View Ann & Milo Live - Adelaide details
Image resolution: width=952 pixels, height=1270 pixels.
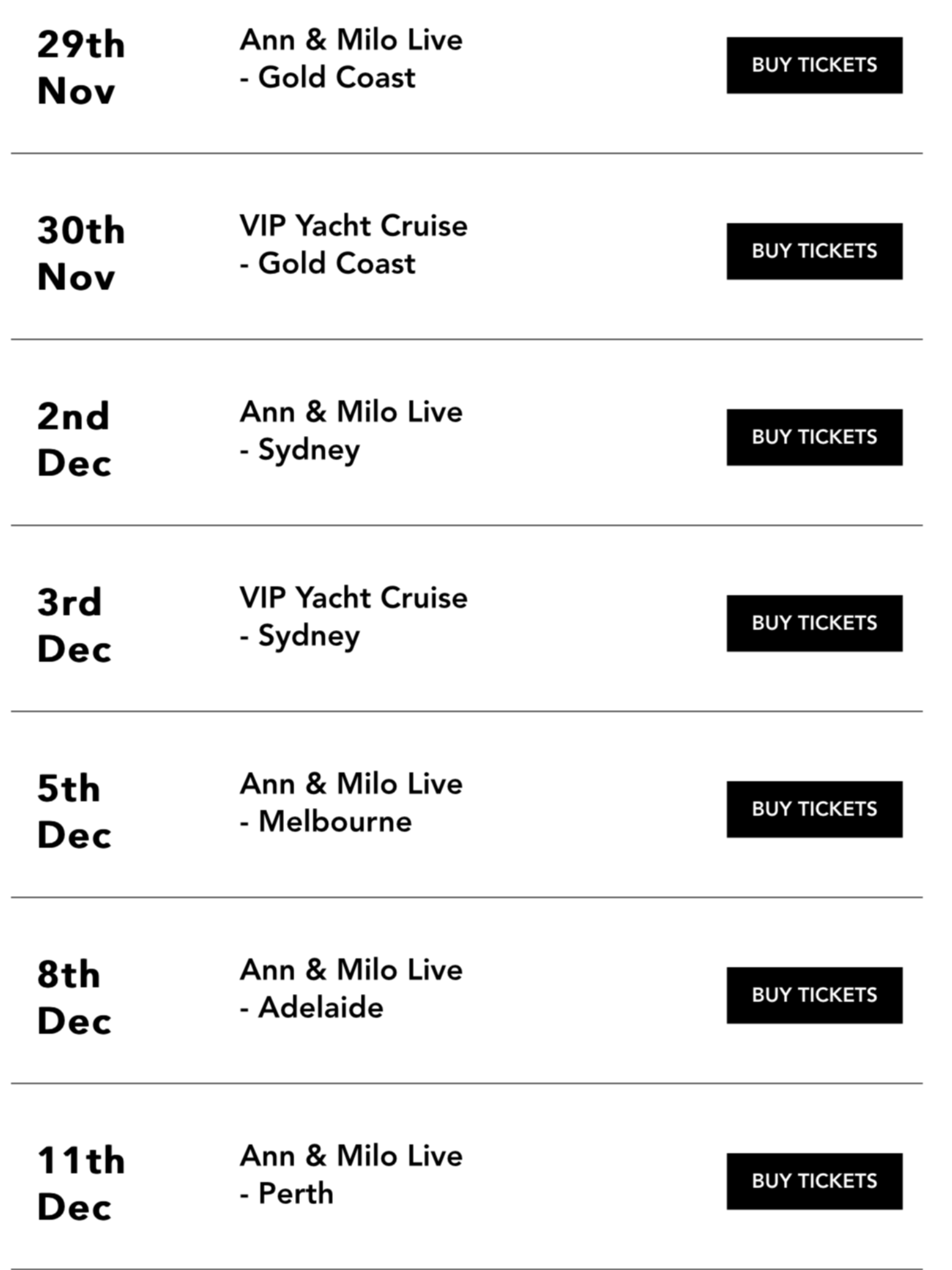(x=351, y=988)
